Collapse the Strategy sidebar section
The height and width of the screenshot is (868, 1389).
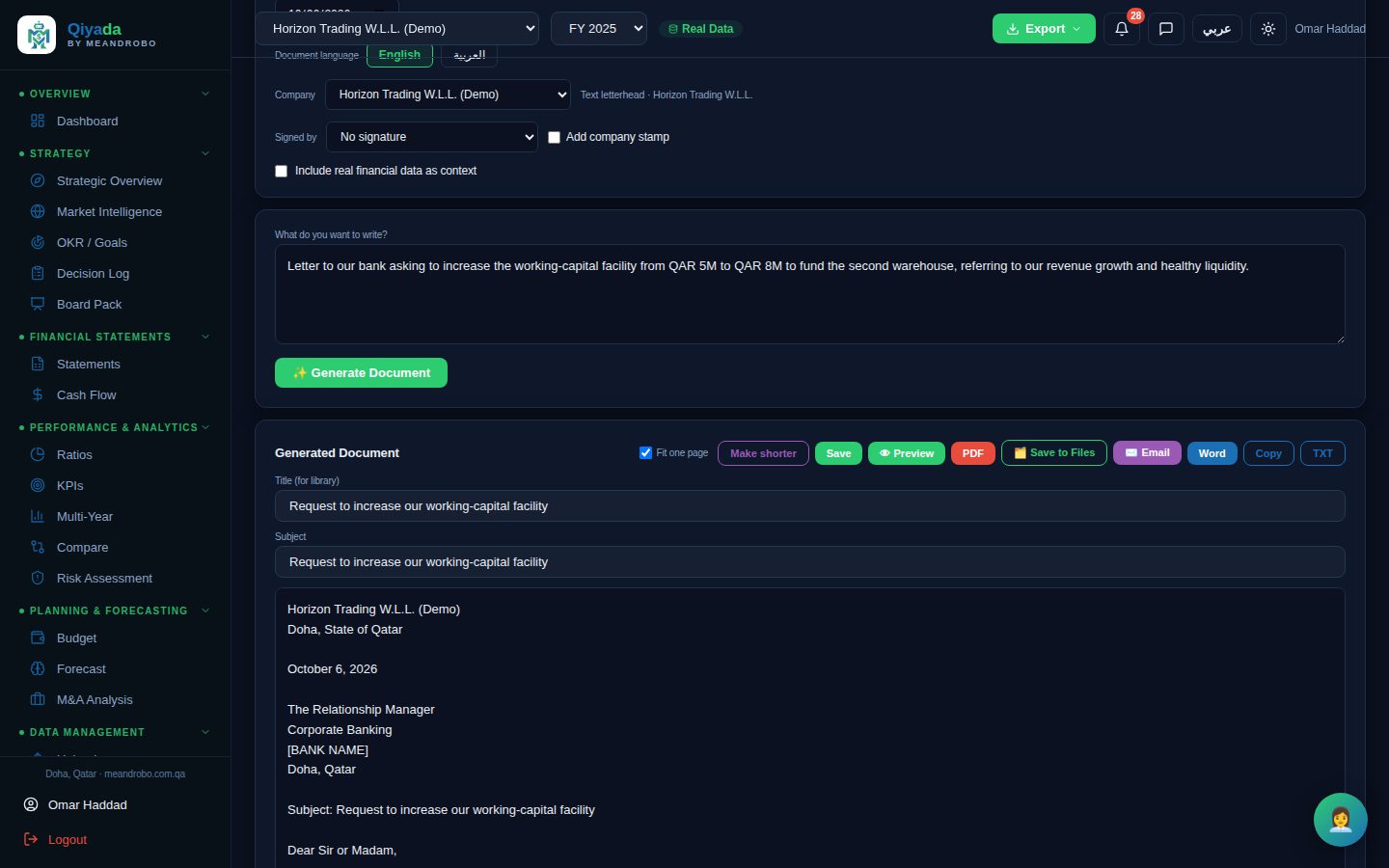[205, 153]
